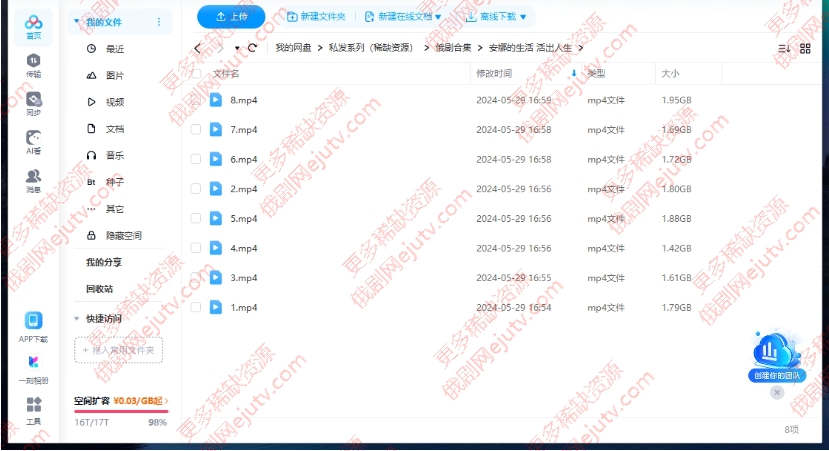Check the box for 5.mp4

(196, 218)
